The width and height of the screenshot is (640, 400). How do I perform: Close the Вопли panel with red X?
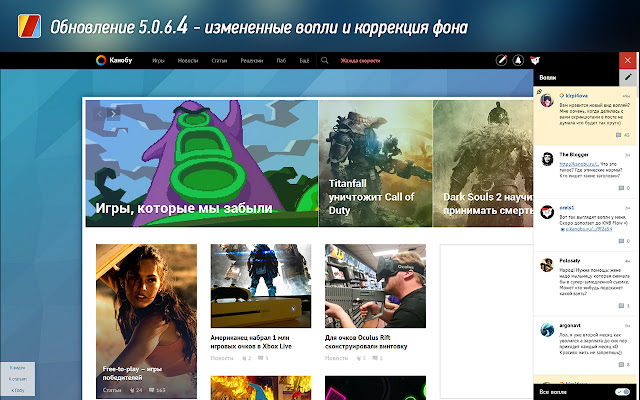[x=628, y=60]
